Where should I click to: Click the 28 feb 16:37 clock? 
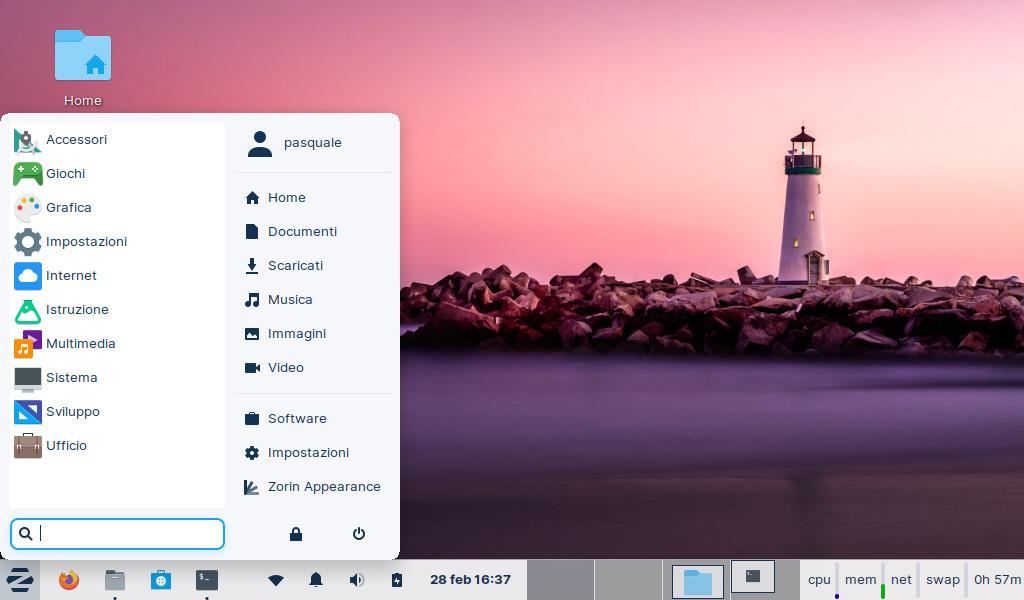[470, 580]
